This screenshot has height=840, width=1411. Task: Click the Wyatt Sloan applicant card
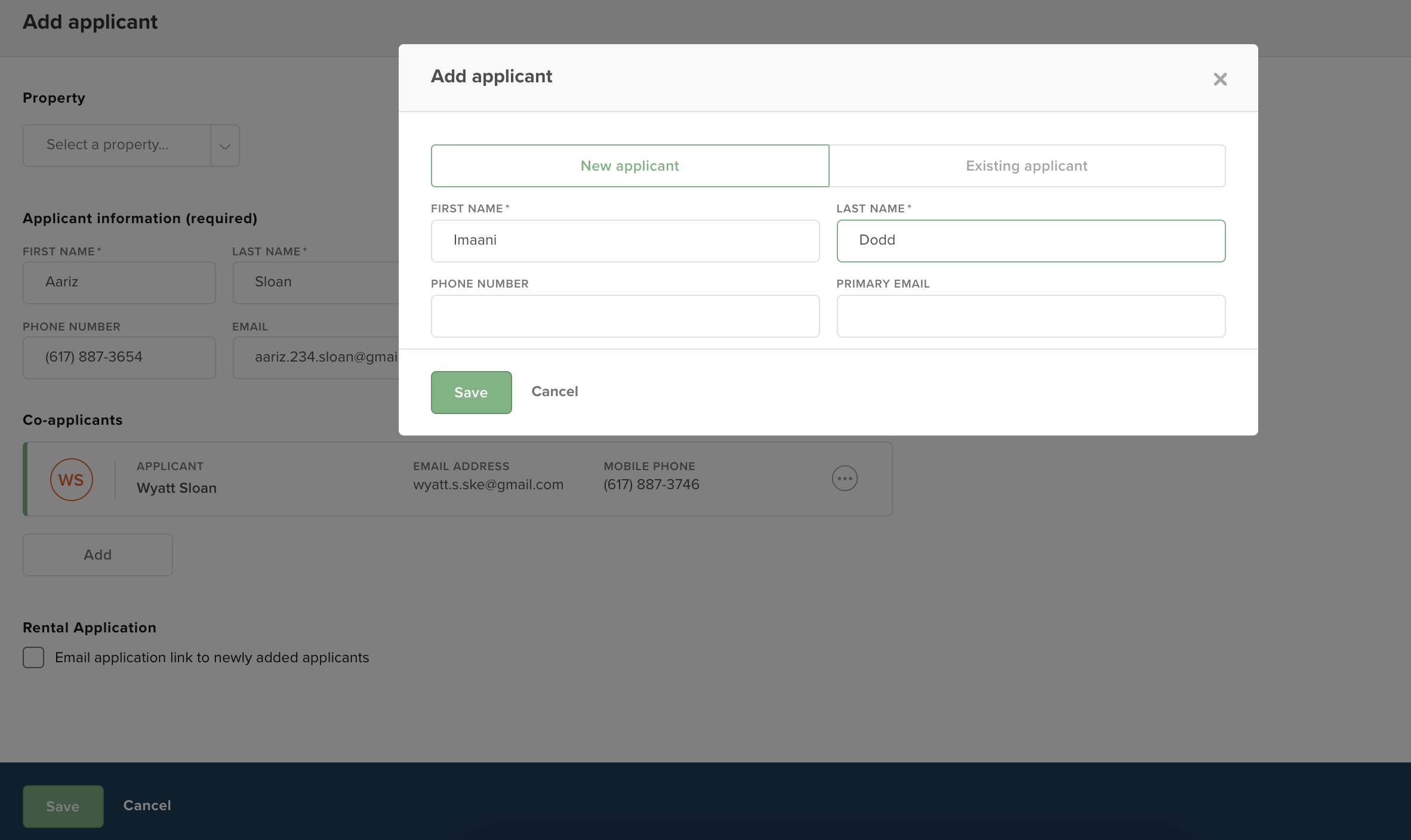(457, 478)
